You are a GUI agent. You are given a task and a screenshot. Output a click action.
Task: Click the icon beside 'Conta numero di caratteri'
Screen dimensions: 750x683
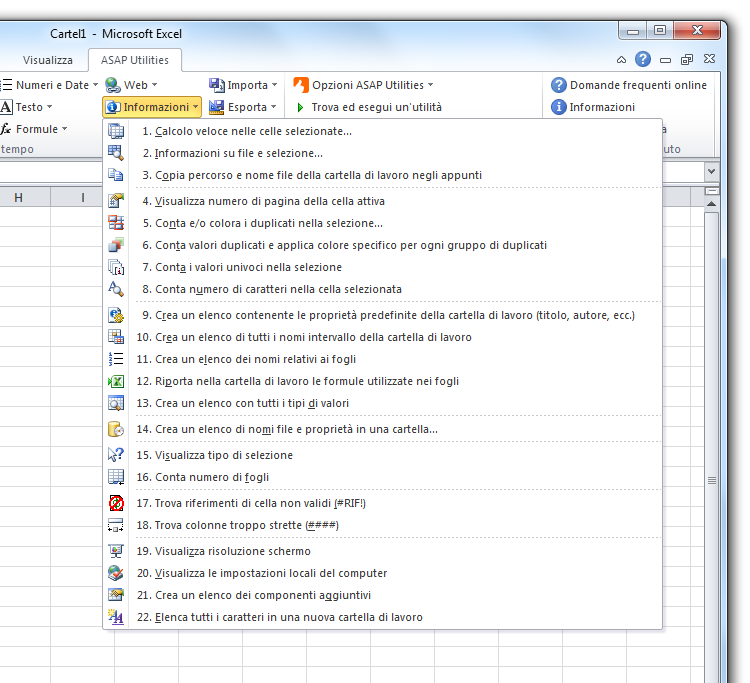click(116, 289)
